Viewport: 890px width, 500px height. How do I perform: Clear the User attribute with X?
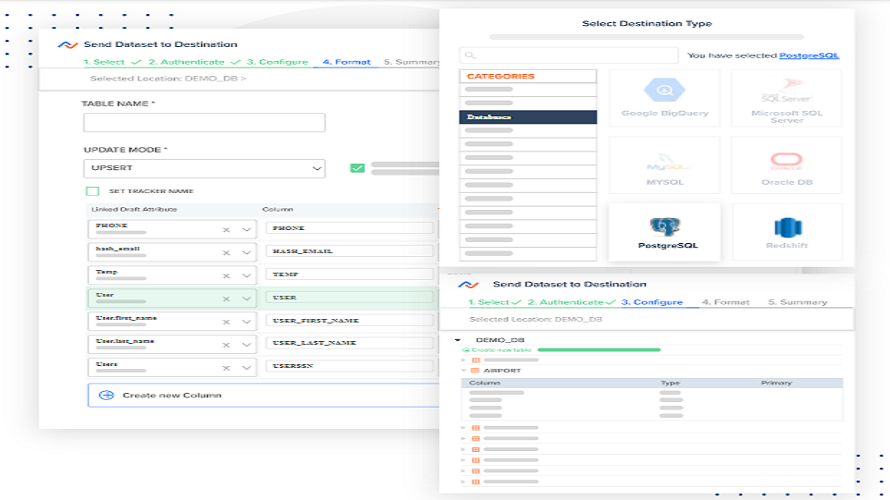(226, 299)
